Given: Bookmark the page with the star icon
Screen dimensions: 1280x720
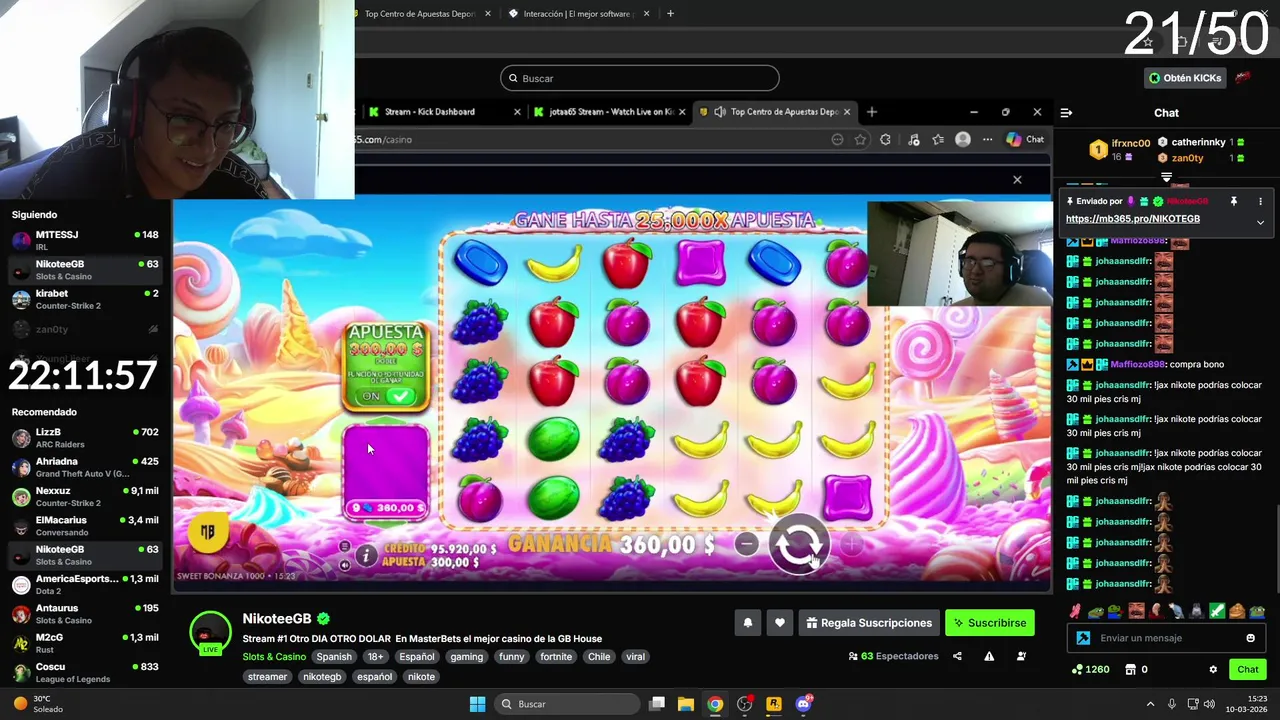Looking at the screenshot, I should 860,140.
